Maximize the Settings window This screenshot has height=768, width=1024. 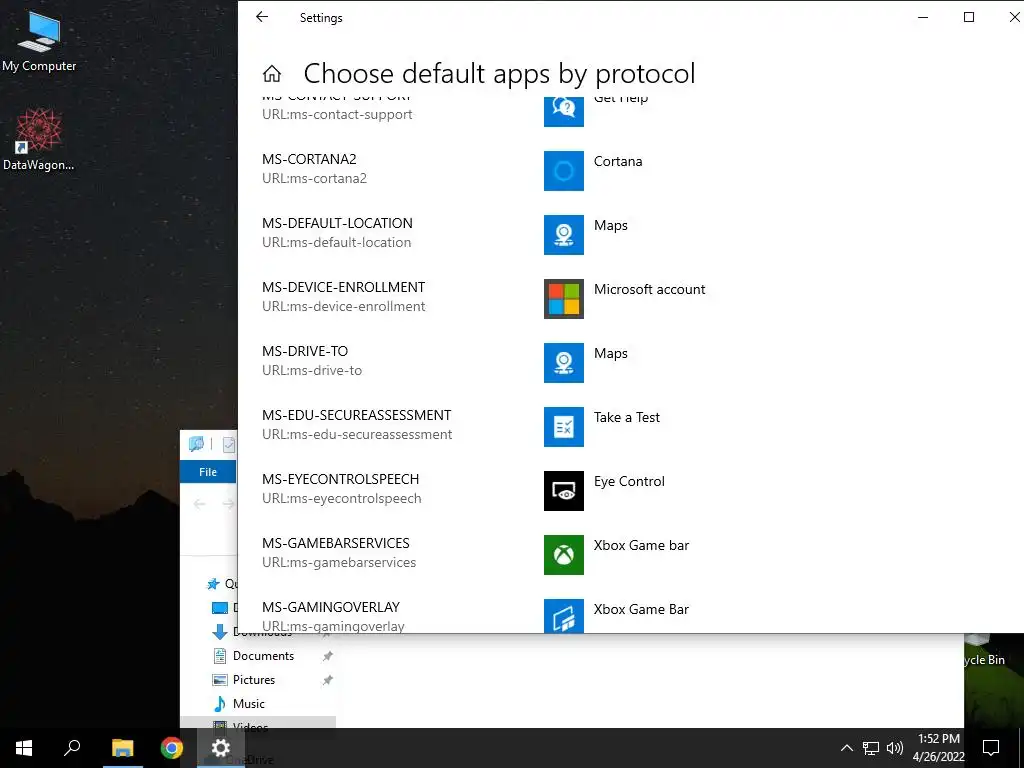tap(968, 17)
